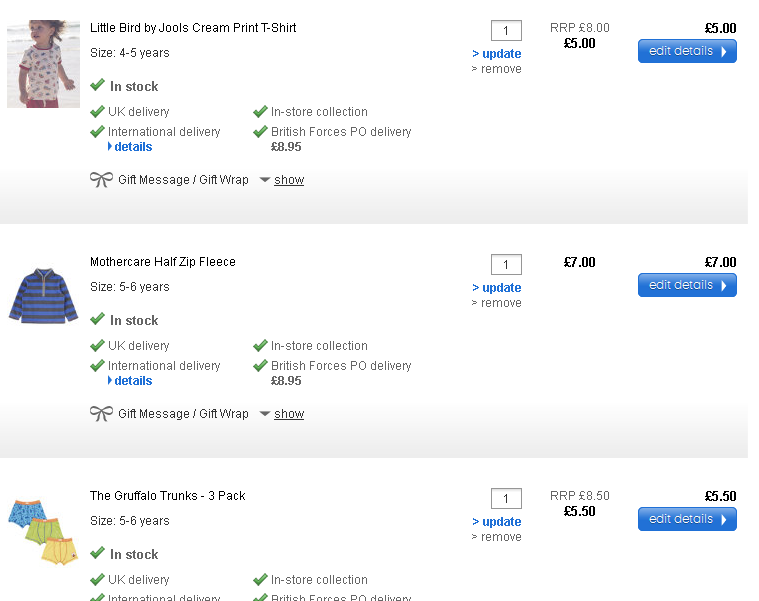Image resolution: width=759 pixels, height=601 pixels.
Task: Click British Forces PO delivery checkmark for T-Shirt
Action: [260, 131]
